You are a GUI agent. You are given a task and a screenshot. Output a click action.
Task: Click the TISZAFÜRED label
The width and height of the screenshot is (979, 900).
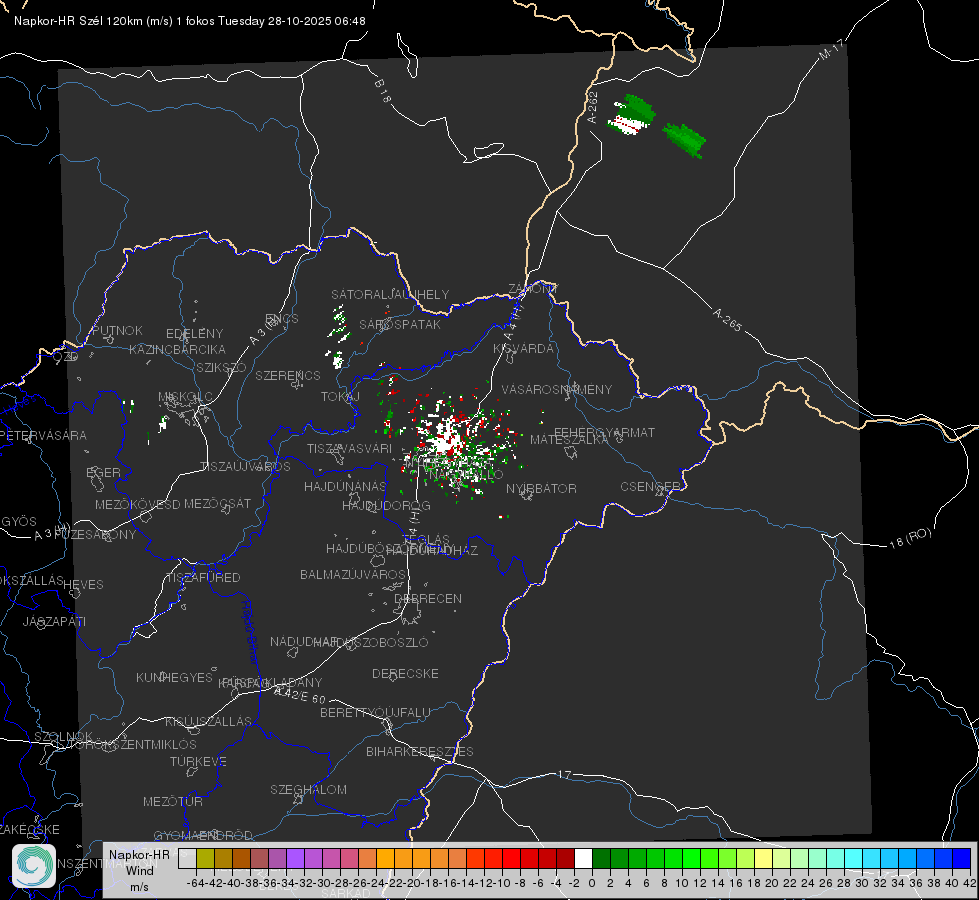(x=203, y=578)
